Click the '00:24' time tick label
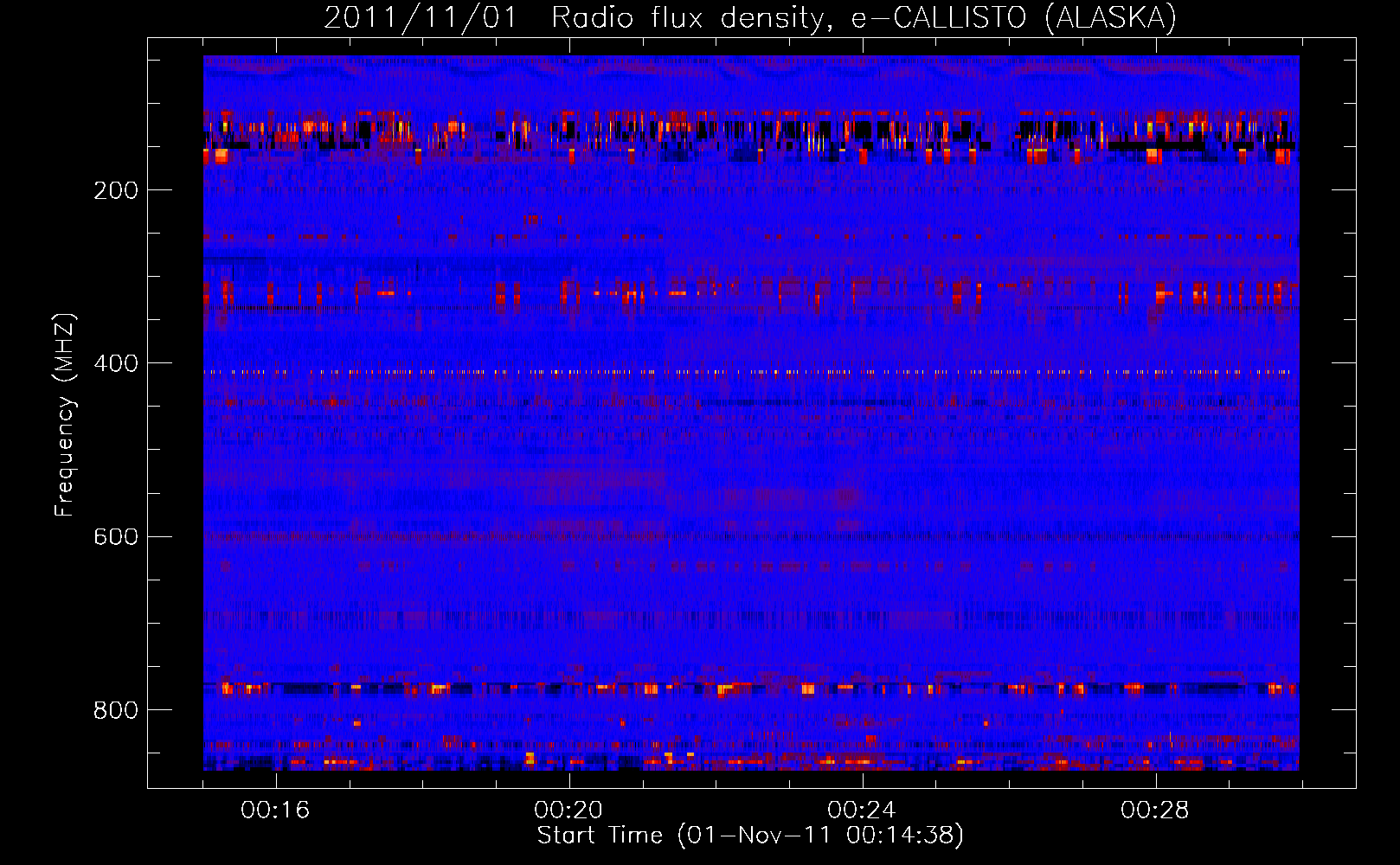Viewport: 1400px width, 865px height. click(862, 810)
